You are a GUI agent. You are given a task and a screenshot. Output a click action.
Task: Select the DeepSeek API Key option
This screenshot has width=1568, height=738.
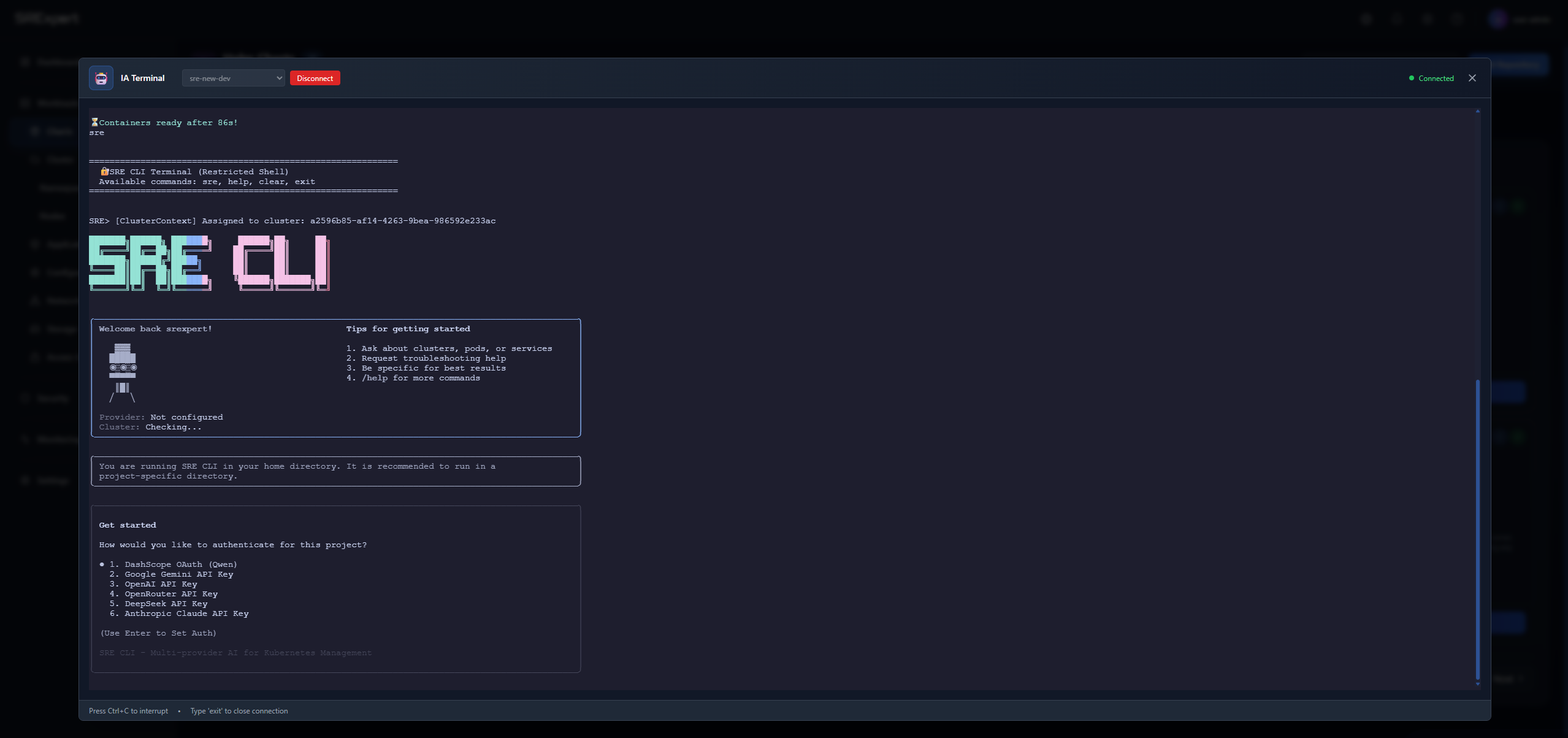point(166,603)
